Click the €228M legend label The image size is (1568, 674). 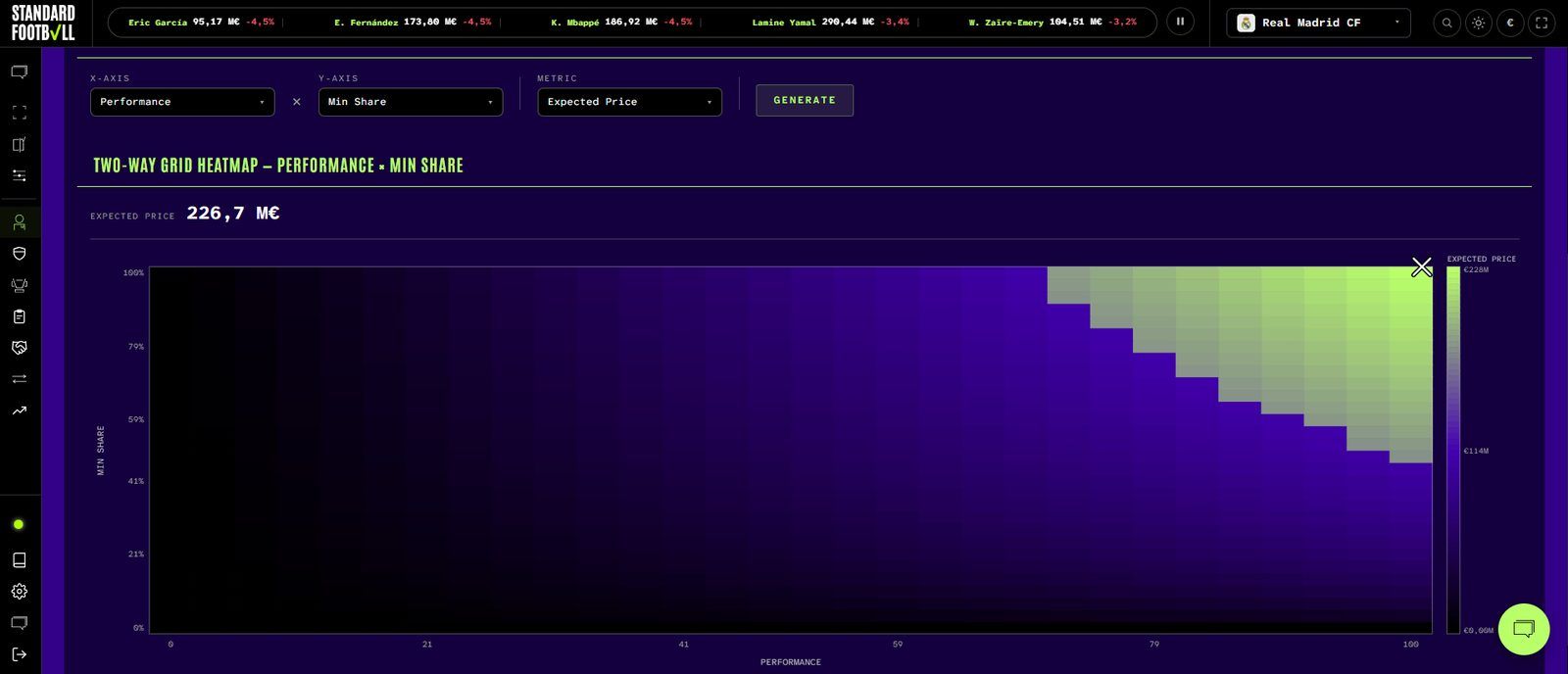1476,269
